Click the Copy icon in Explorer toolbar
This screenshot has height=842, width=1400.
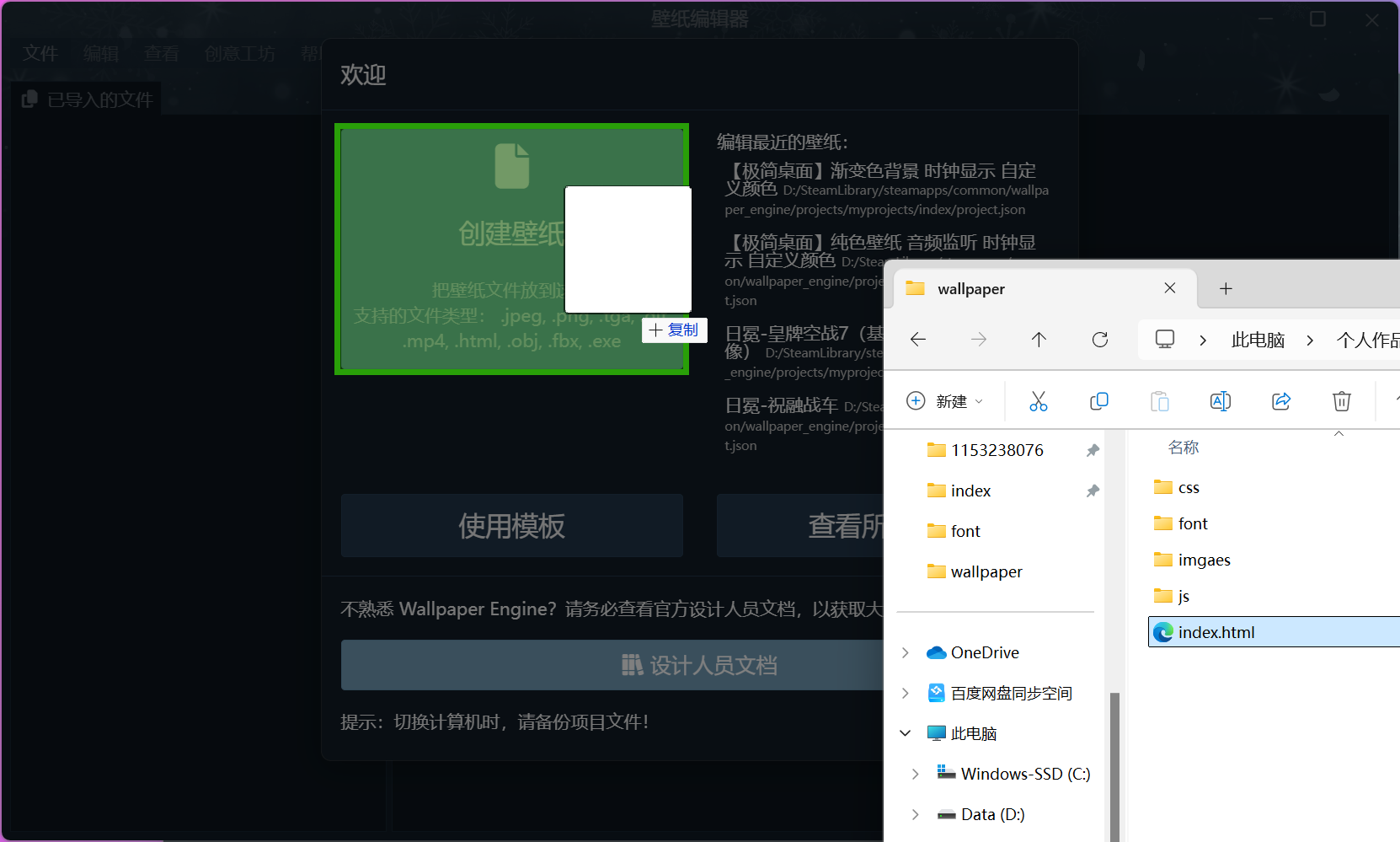[x=1098, y=401]
